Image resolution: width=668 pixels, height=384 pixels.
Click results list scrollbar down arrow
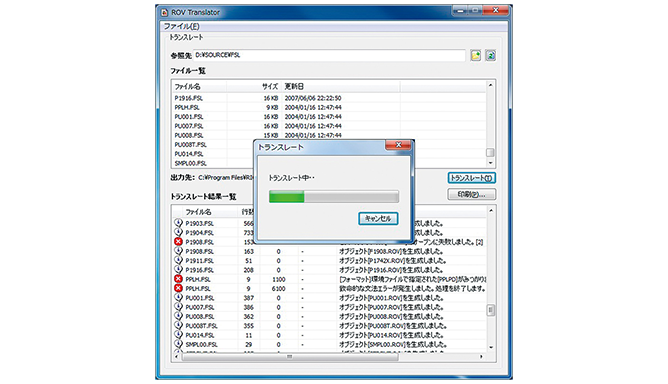491,347
